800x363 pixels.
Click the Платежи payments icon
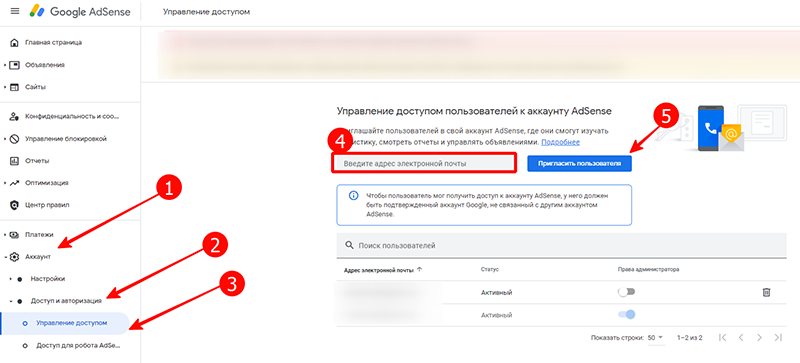point(15,235)
